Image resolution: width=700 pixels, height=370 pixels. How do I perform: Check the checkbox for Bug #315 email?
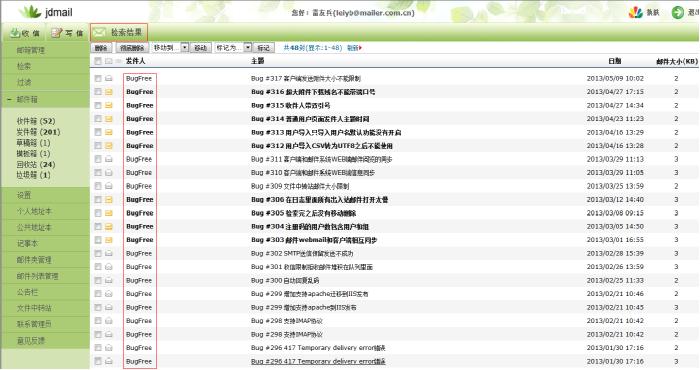click(98, 105)
